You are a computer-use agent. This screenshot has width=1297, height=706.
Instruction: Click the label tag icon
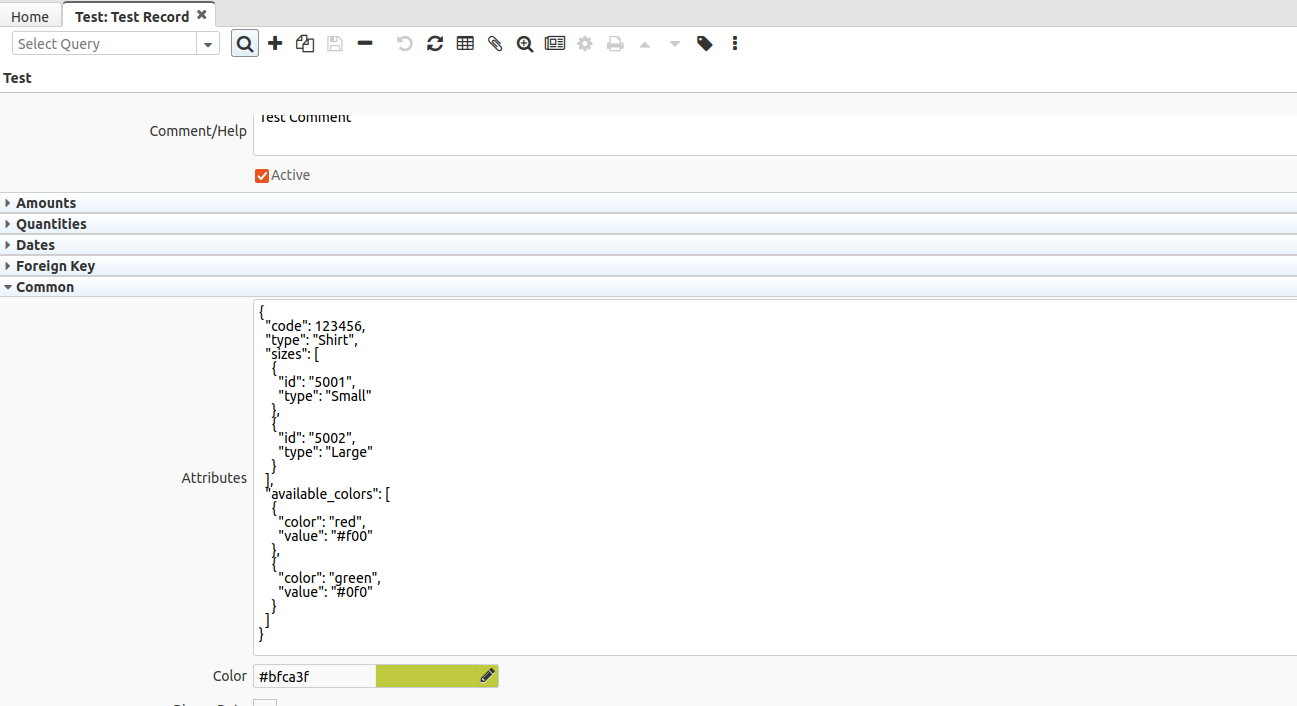click(x=705, y=44)
